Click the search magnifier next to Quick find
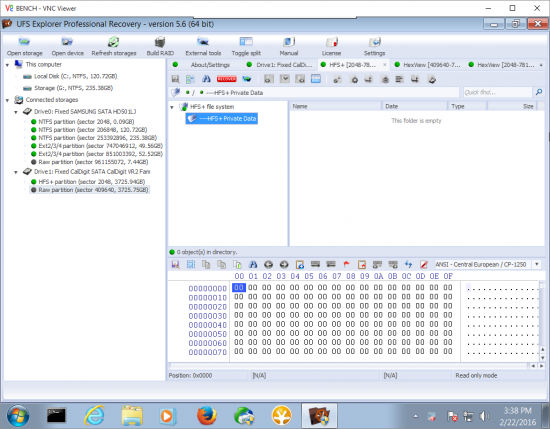This screenshot has height=429, width=550. coord(539,92)
